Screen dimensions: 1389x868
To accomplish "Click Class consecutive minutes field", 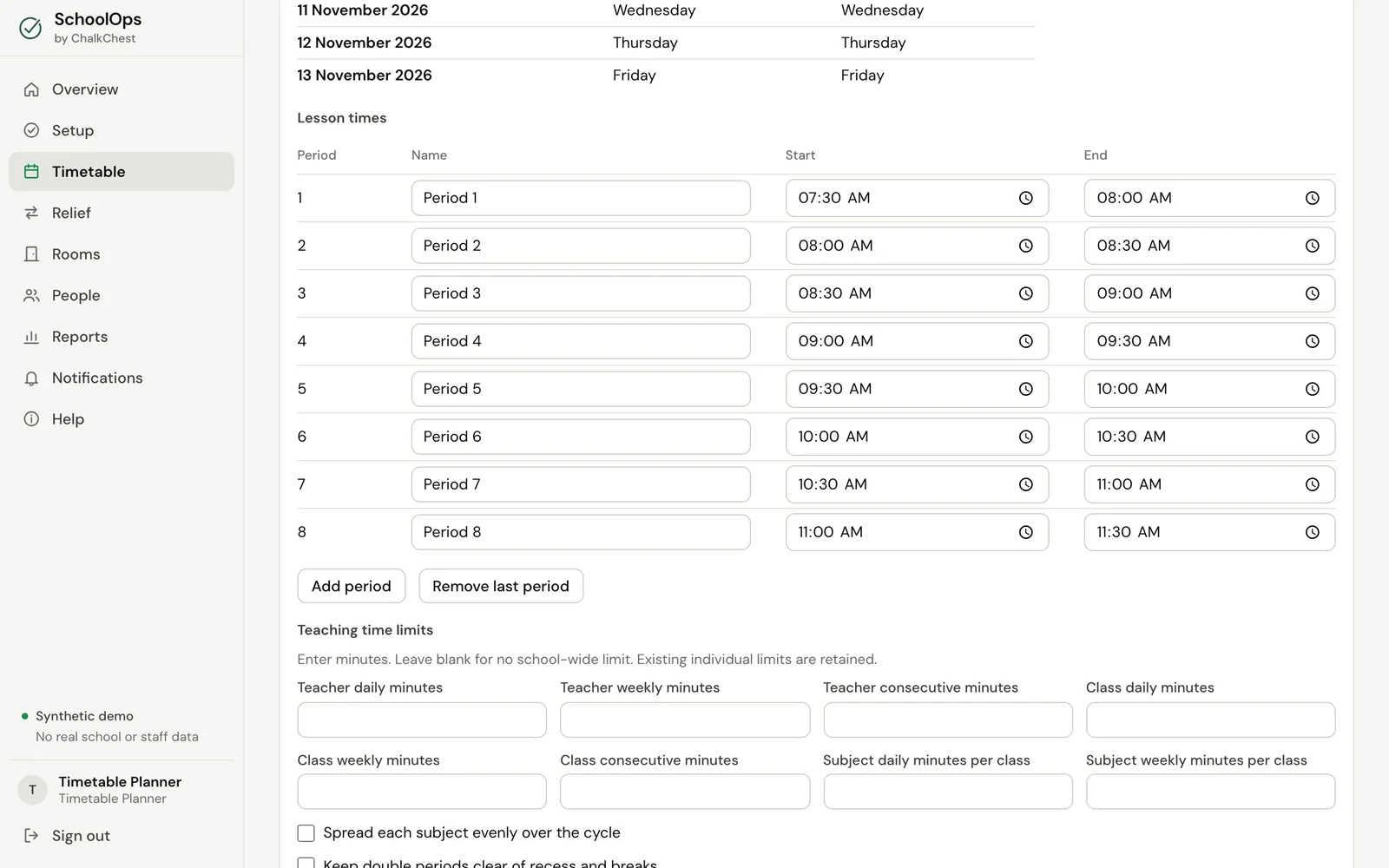I will (x=685, y=792).
